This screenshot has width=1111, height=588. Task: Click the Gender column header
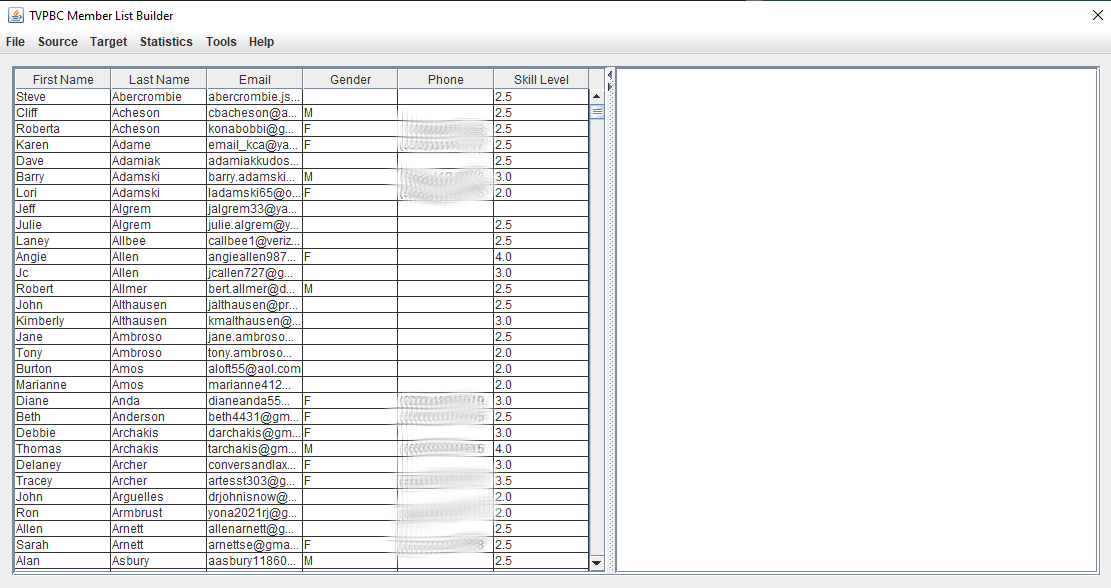click(x=350, y=80)
